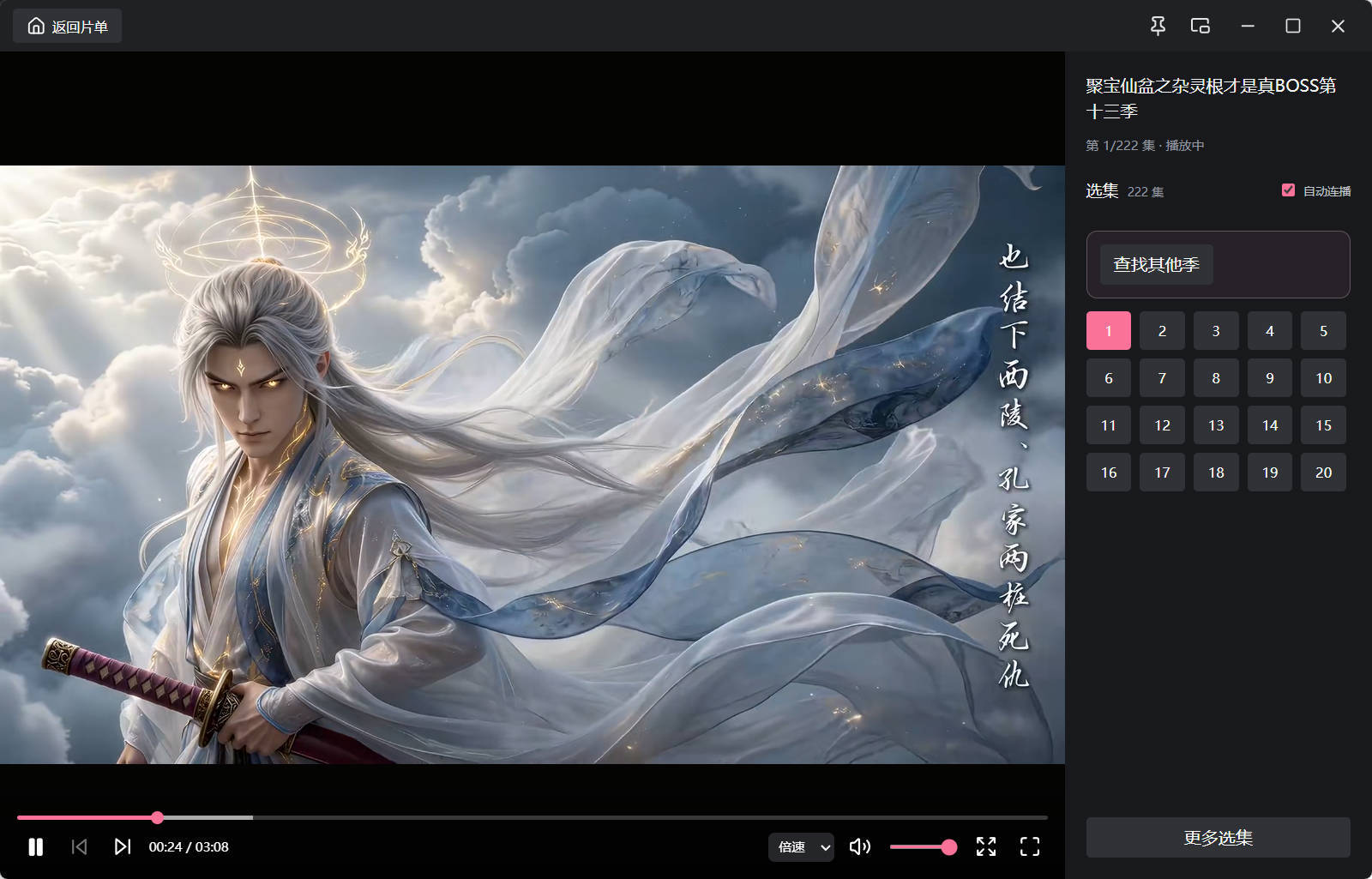
Task: Maximize the player window
Action: [1293, 26]
